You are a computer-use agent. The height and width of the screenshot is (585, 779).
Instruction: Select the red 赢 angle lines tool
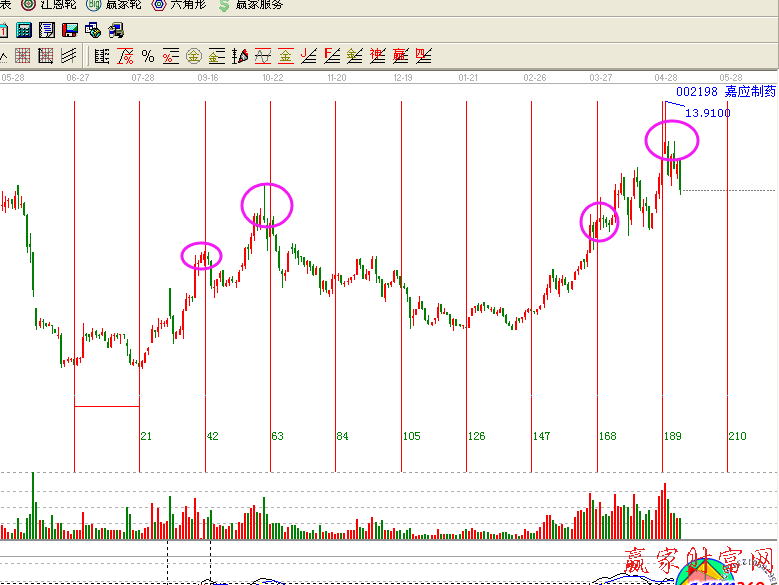pyautogui.click(x=400, y=55)
